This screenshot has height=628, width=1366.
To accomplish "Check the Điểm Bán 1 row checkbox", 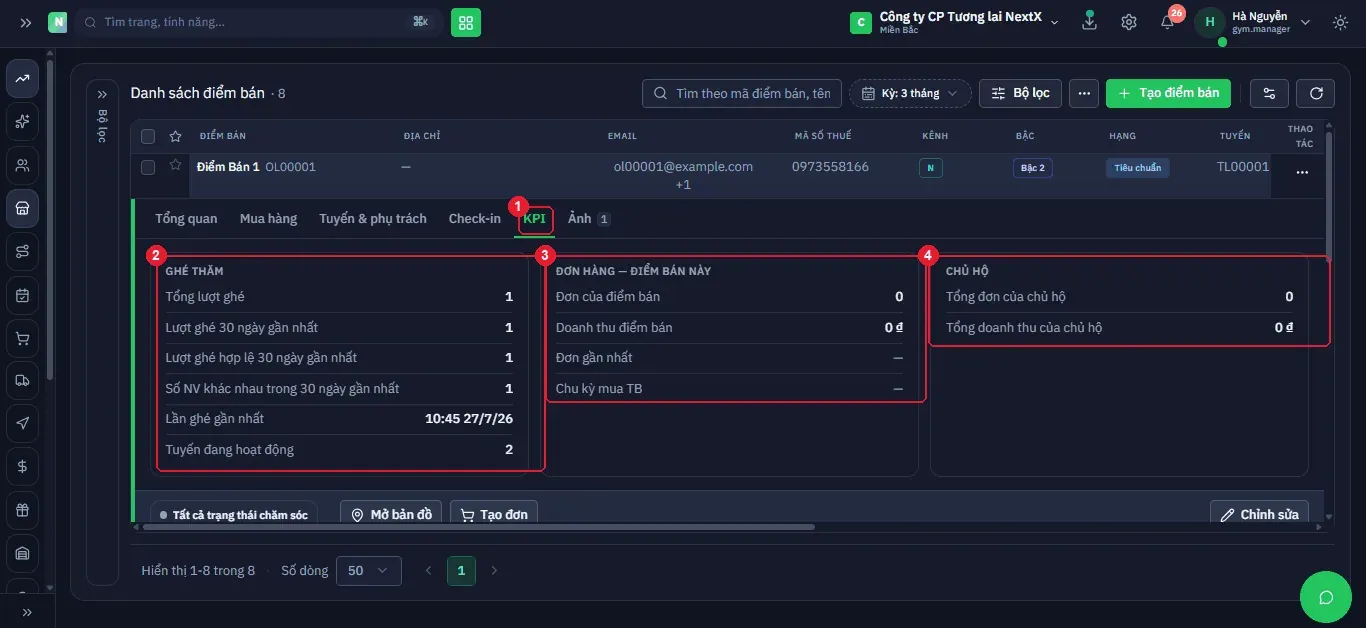I will [x=148, y=167].
